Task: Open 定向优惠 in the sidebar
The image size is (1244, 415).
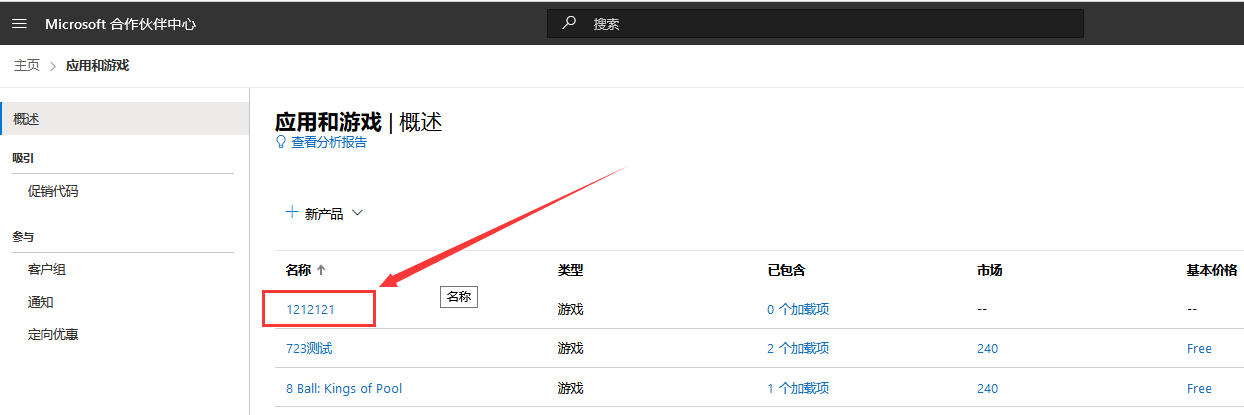Action: (x=53, y=334)
